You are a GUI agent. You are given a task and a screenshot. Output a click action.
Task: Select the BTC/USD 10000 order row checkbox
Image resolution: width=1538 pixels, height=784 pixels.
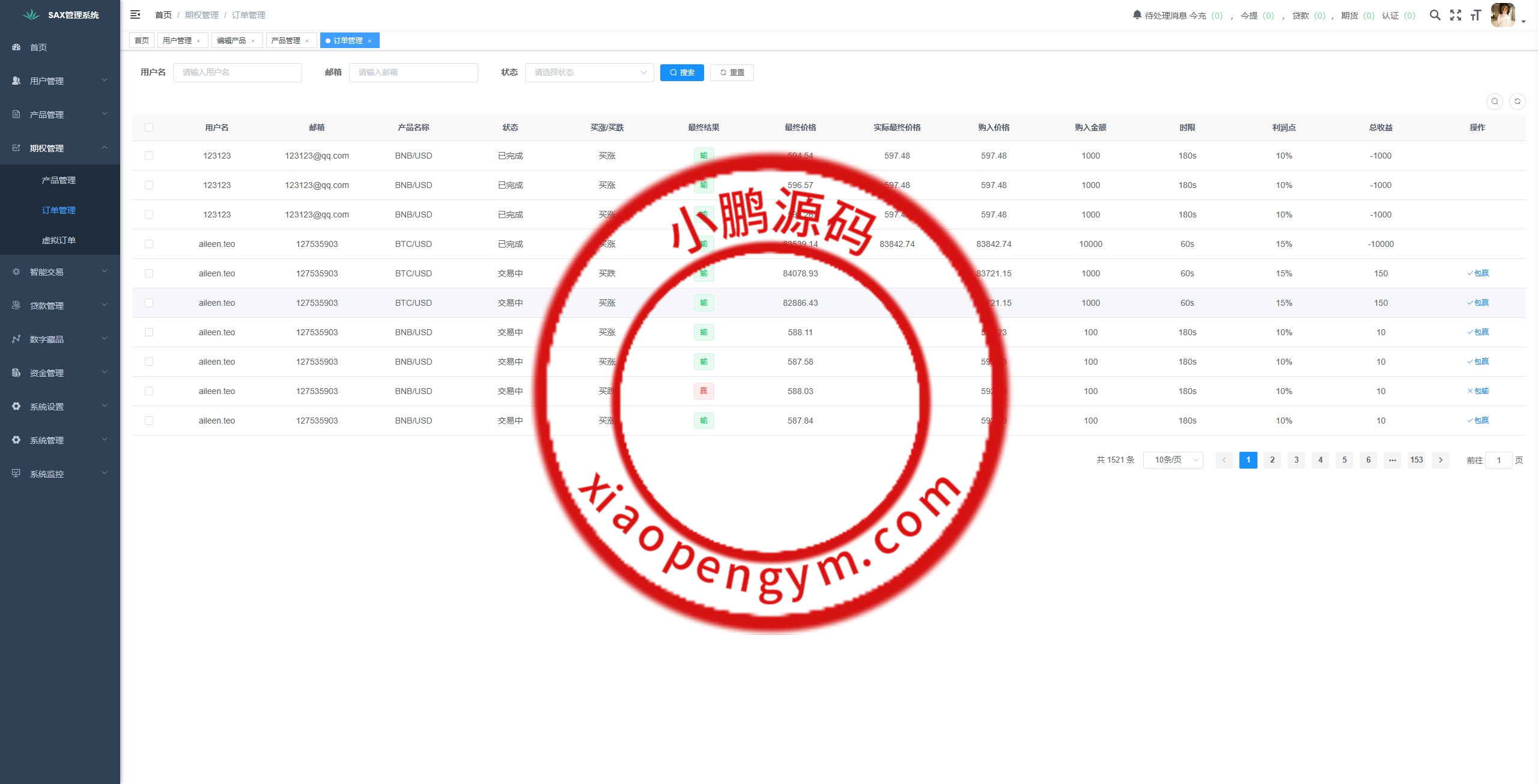tap(149, 244)
